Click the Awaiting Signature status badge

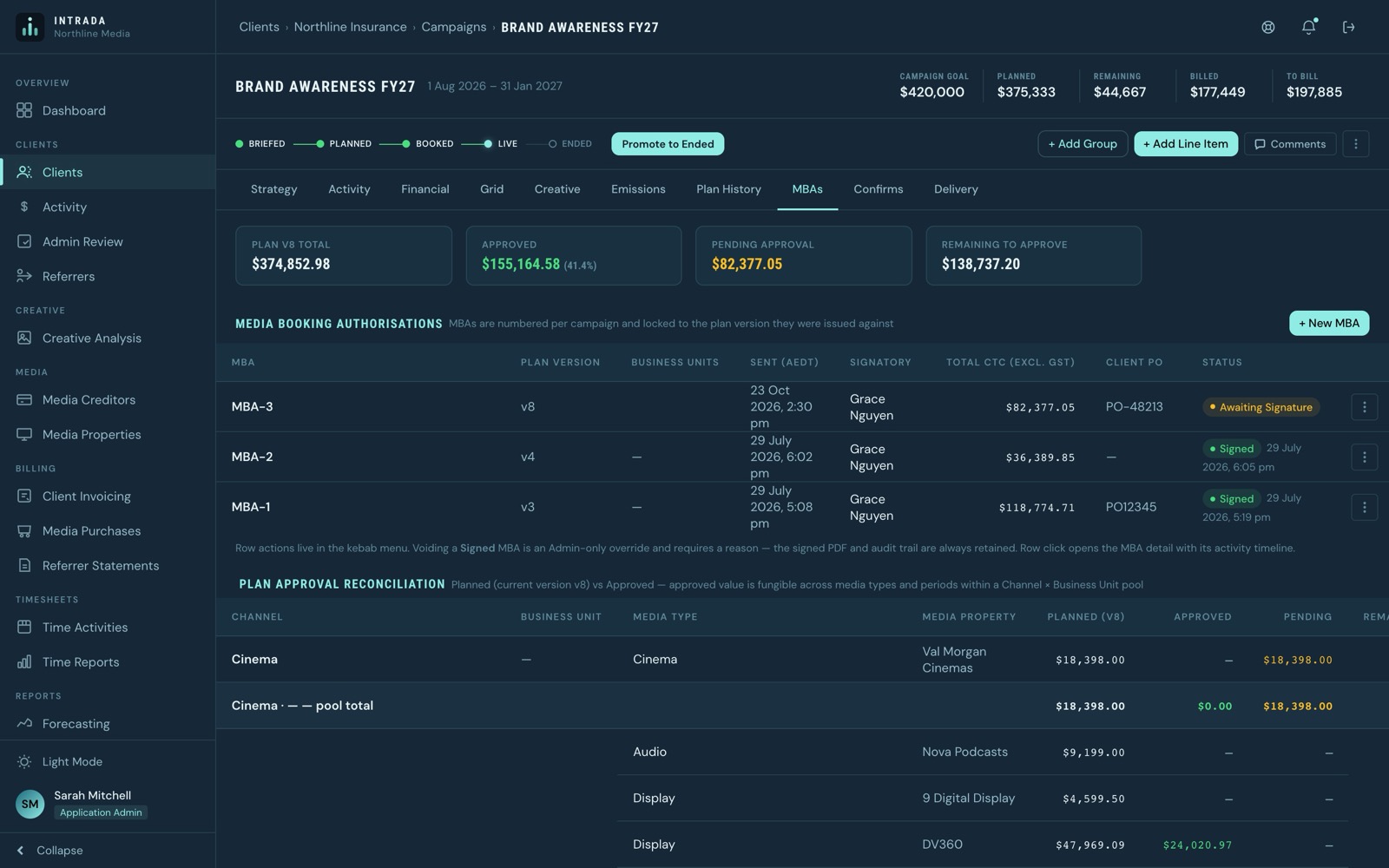(1261, 407)
